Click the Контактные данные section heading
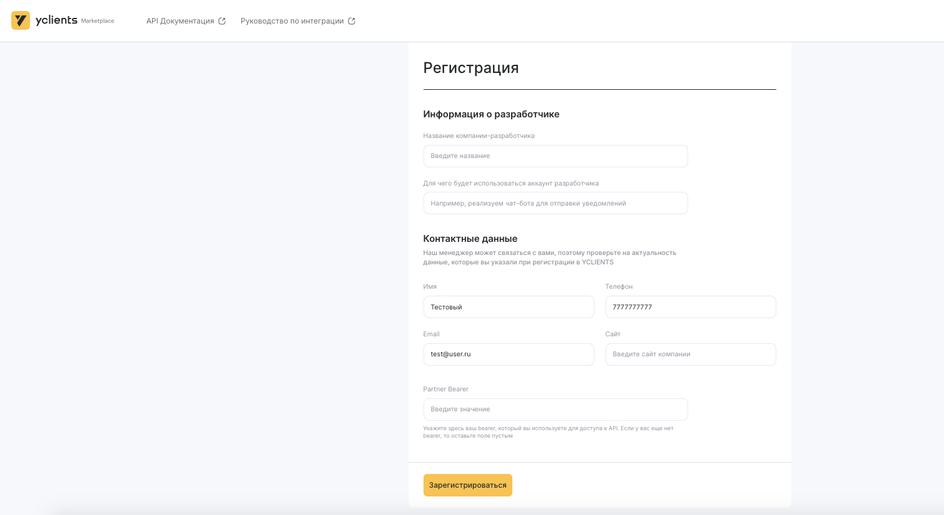The width and height of the screenshot is (944, 515). [x=470, y=239]
